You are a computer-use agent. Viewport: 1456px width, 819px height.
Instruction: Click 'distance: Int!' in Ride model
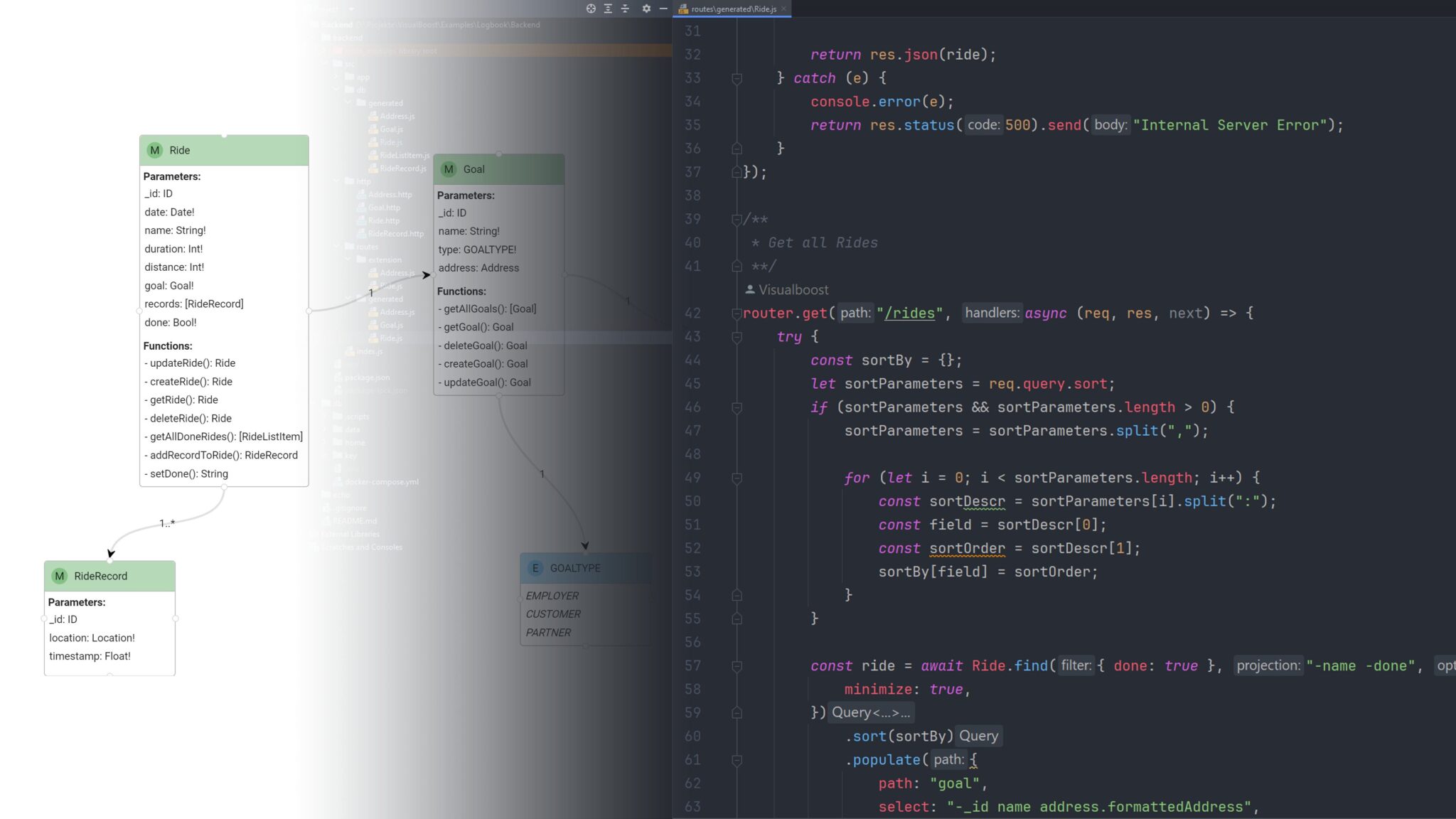(x=174, y=267)
